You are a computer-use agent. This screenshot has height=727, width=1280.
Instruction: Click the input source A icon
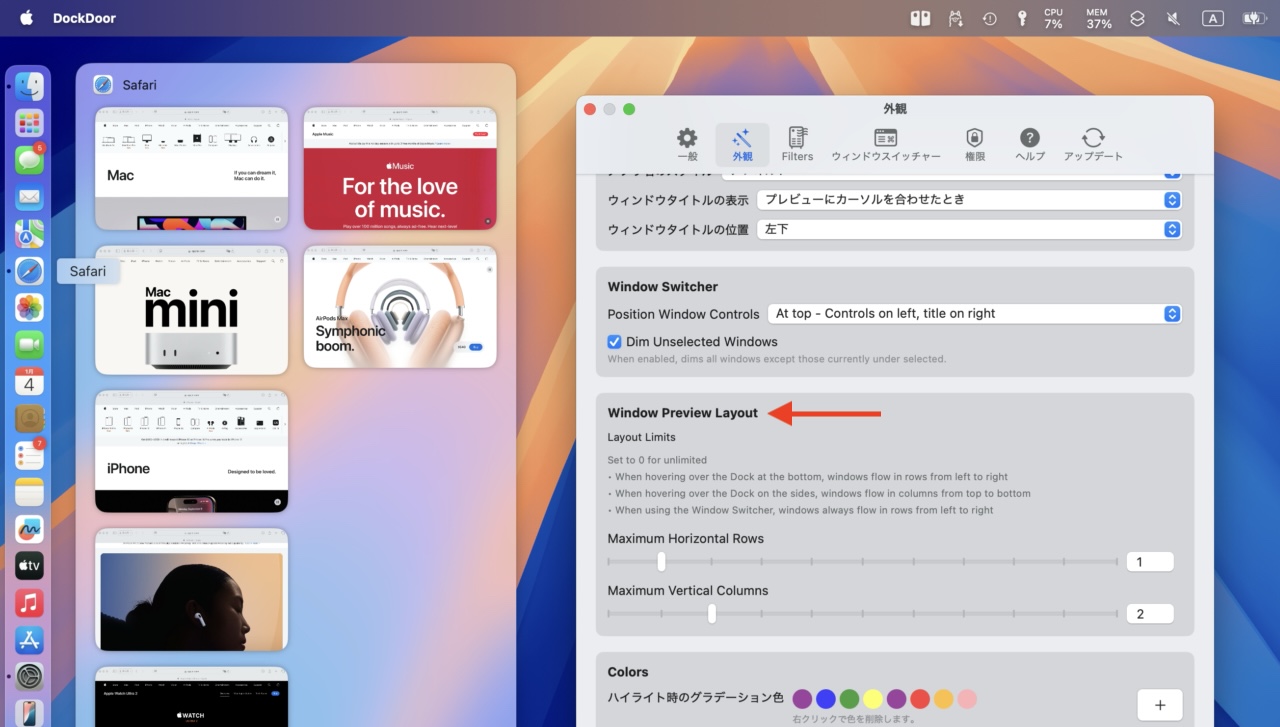click(x=1213, y=18)
